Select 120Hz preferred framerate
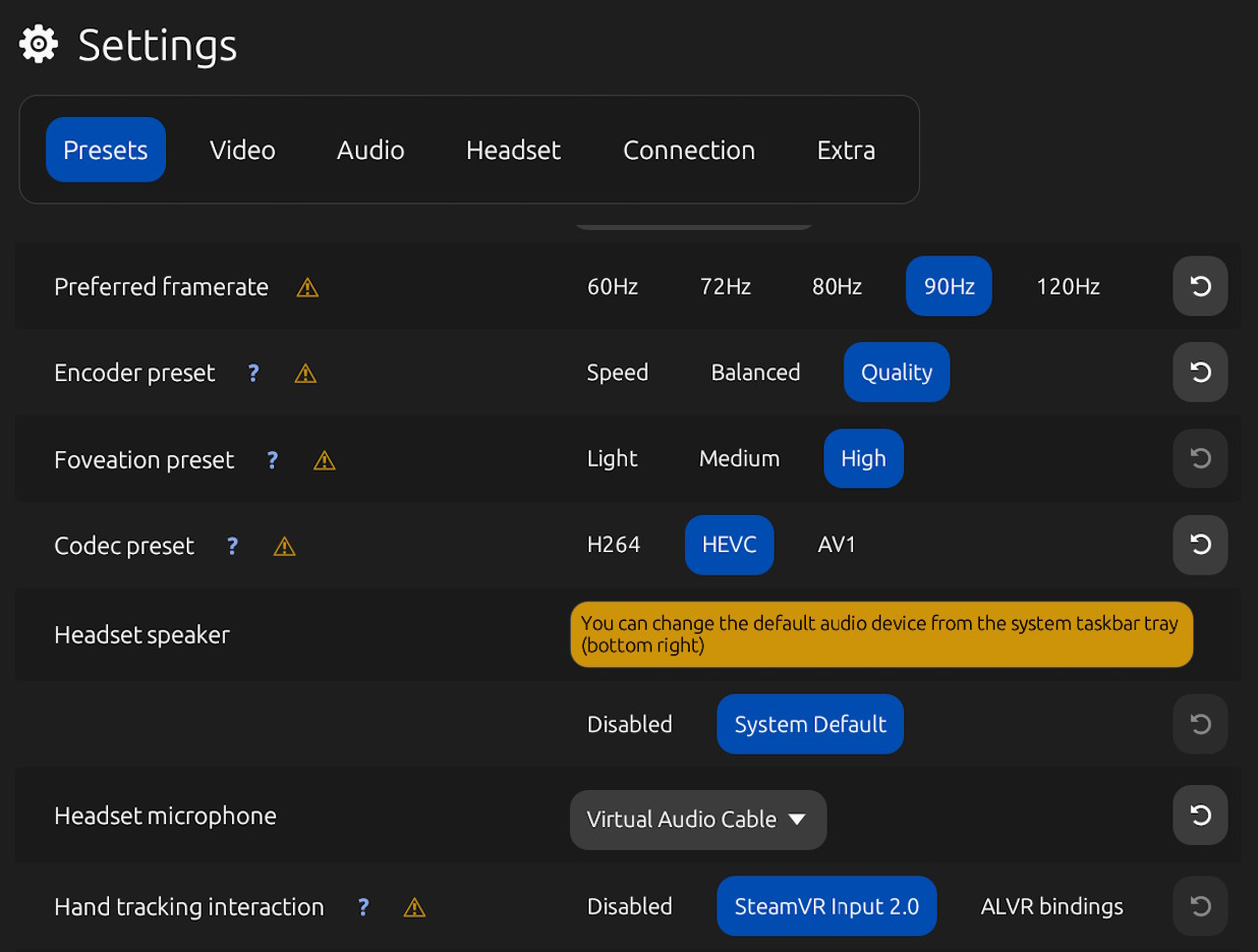 (x=1067, y=287)
